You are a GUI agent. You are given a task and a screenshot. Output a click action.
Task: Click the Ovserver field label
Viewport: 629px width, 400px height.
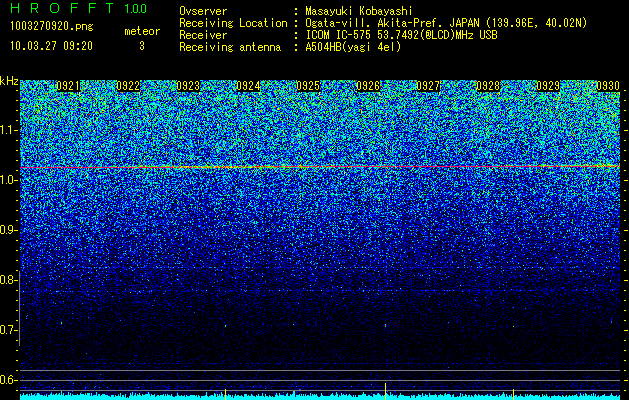point(203,11)
